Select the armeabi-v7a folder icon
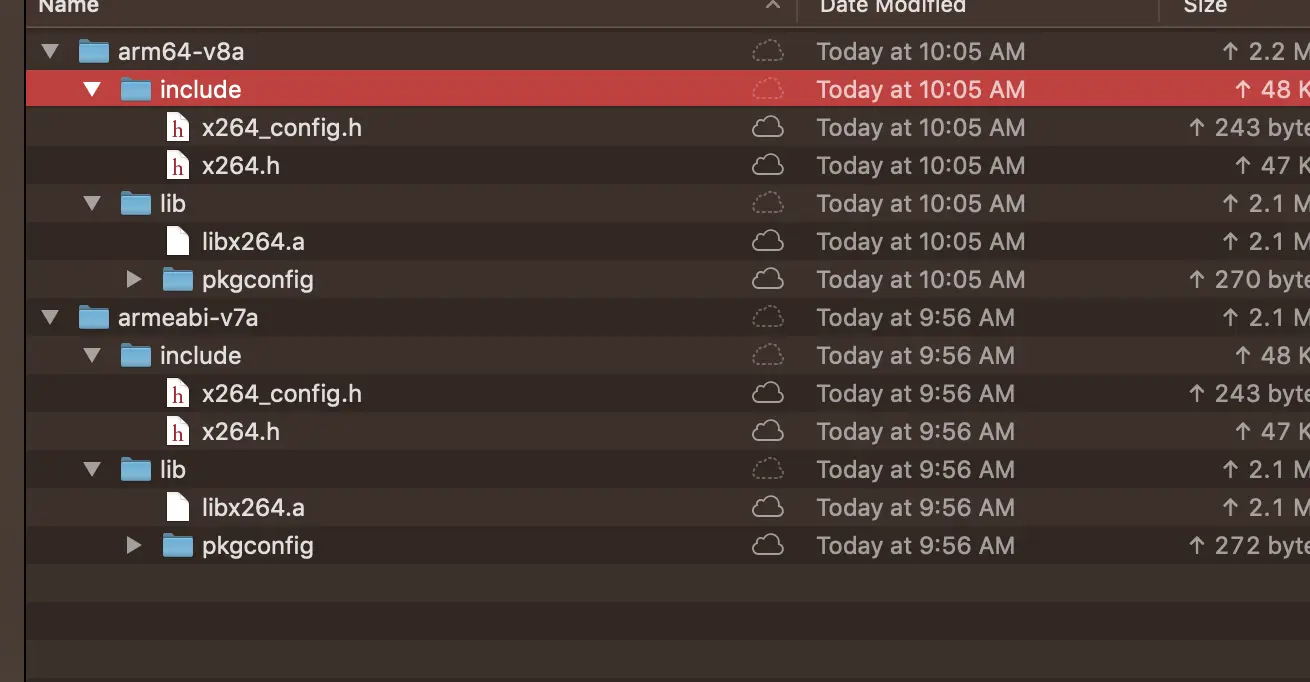 pyautogui.click(x=93, y=317)
